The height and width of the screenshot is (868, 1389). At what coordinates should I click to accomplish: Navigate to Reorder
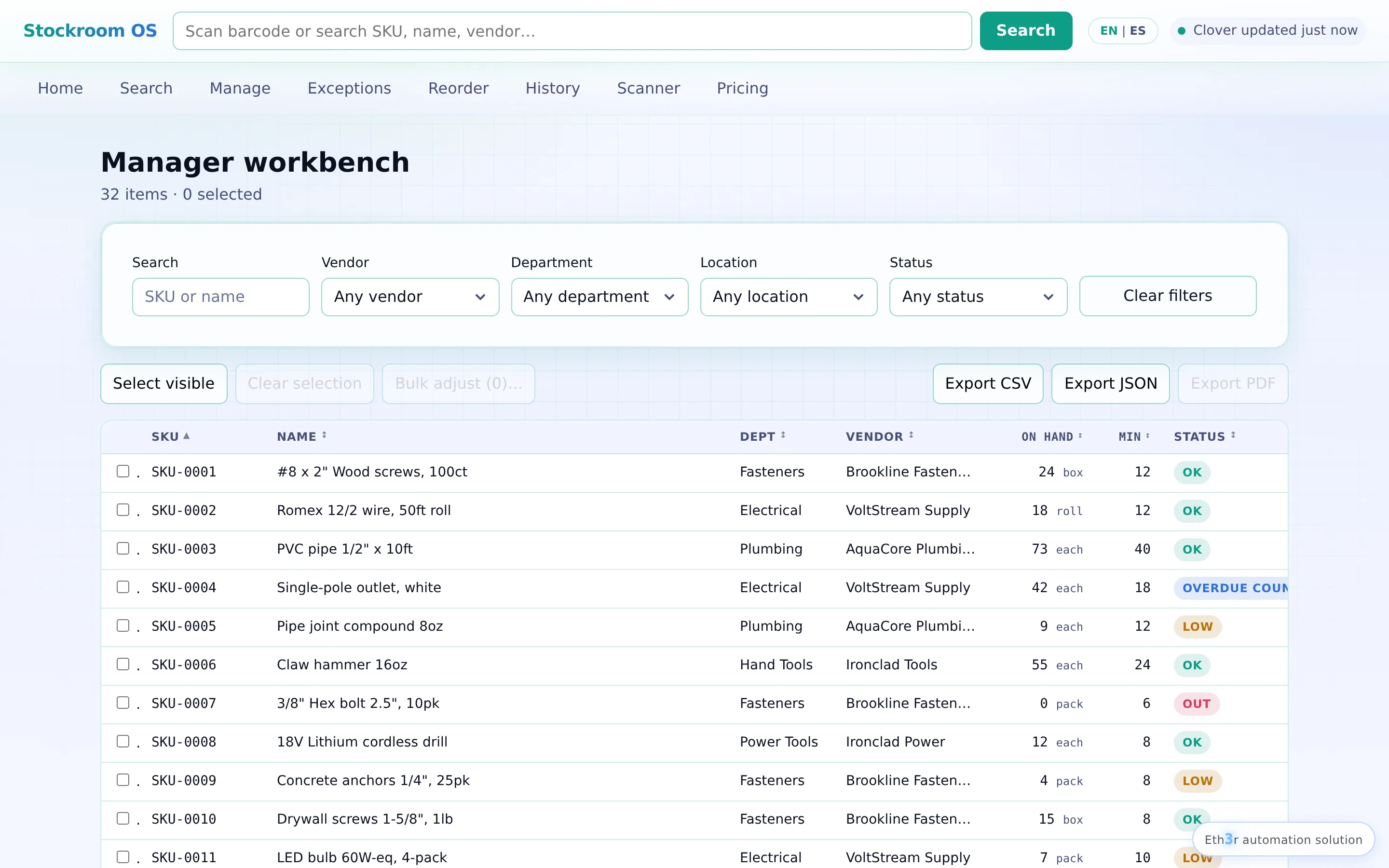click(458, 88)
